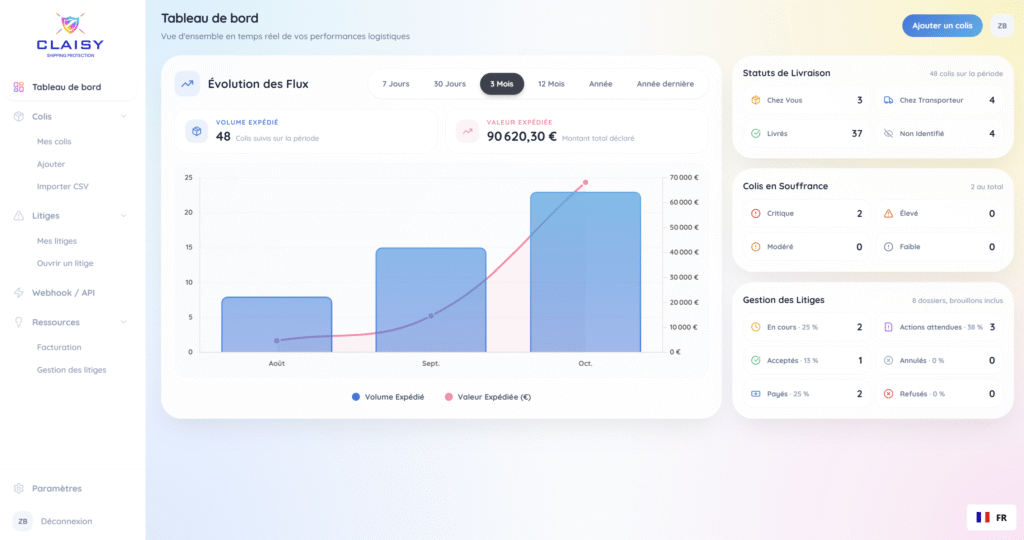Click the Livrés green check icon
1024x540 pixels.
[x=756, y=133]
